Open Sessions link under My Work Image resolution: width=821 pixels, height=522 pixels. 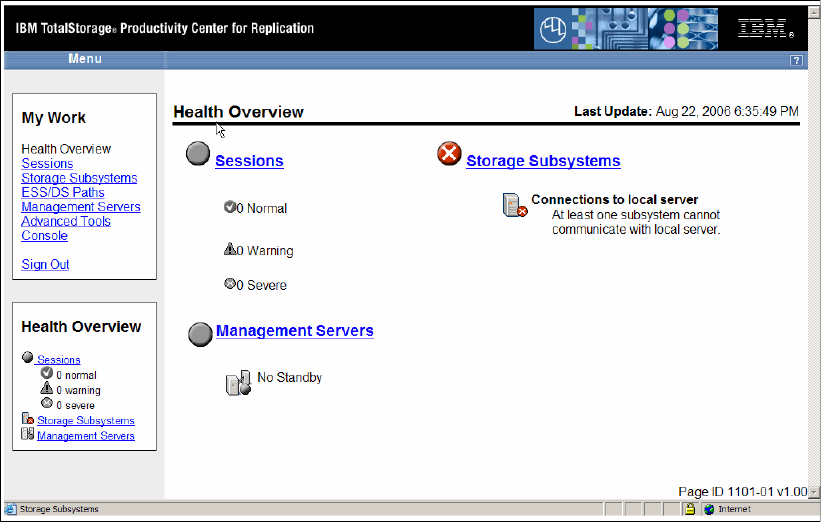(47, 163)
